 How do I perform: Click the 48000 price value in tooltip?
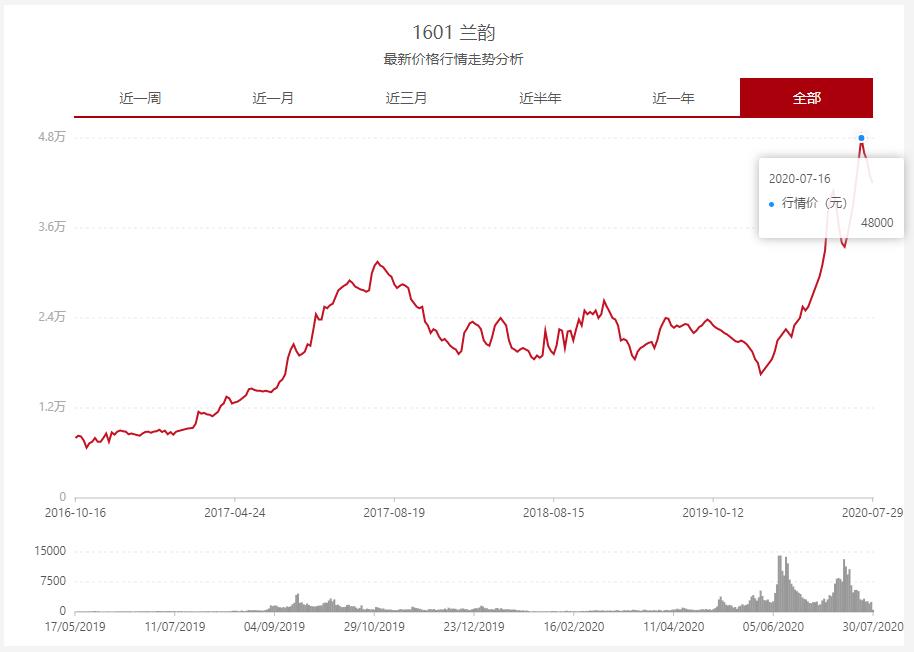(877, 222)
